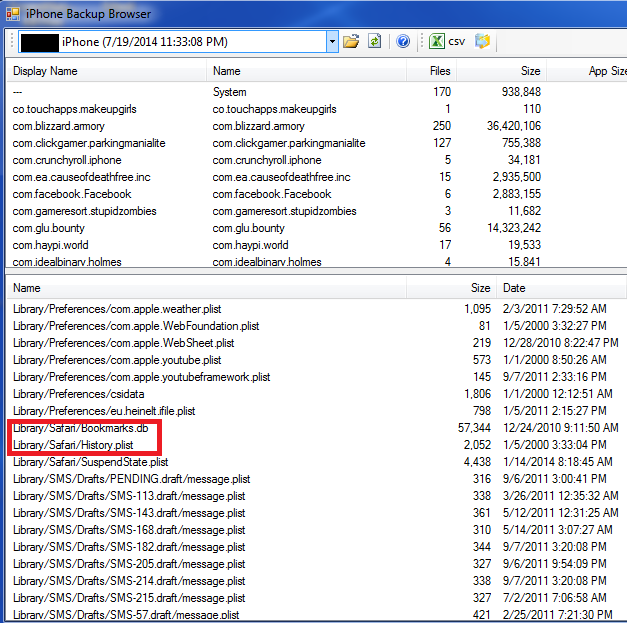Select com.clickgamer.parkingmanialite app row

[317, 143]
